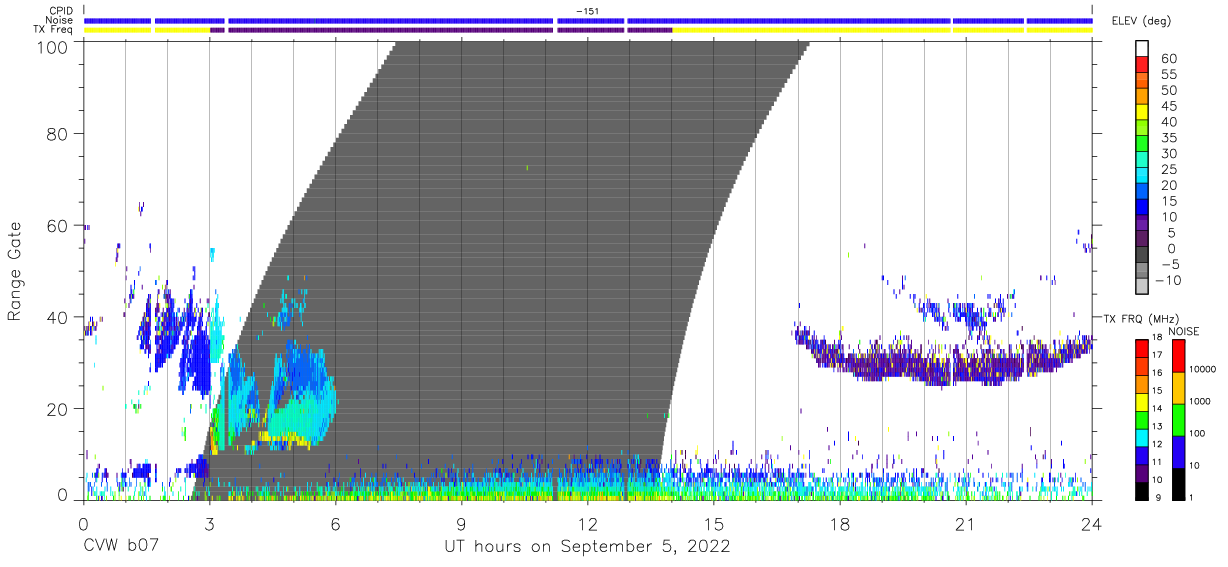Click the 'UT hours on September 5, 2022' title
The width and height of the screenshot is (1228, 567).
tap(587, 547)
